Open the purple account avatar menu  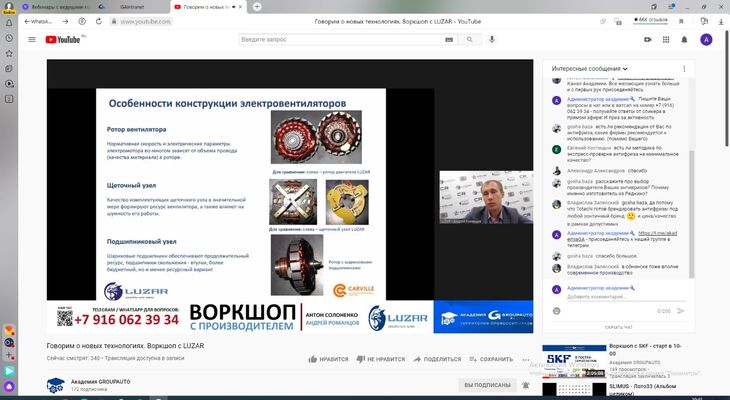pyautogui.click(x=706, y=40)
